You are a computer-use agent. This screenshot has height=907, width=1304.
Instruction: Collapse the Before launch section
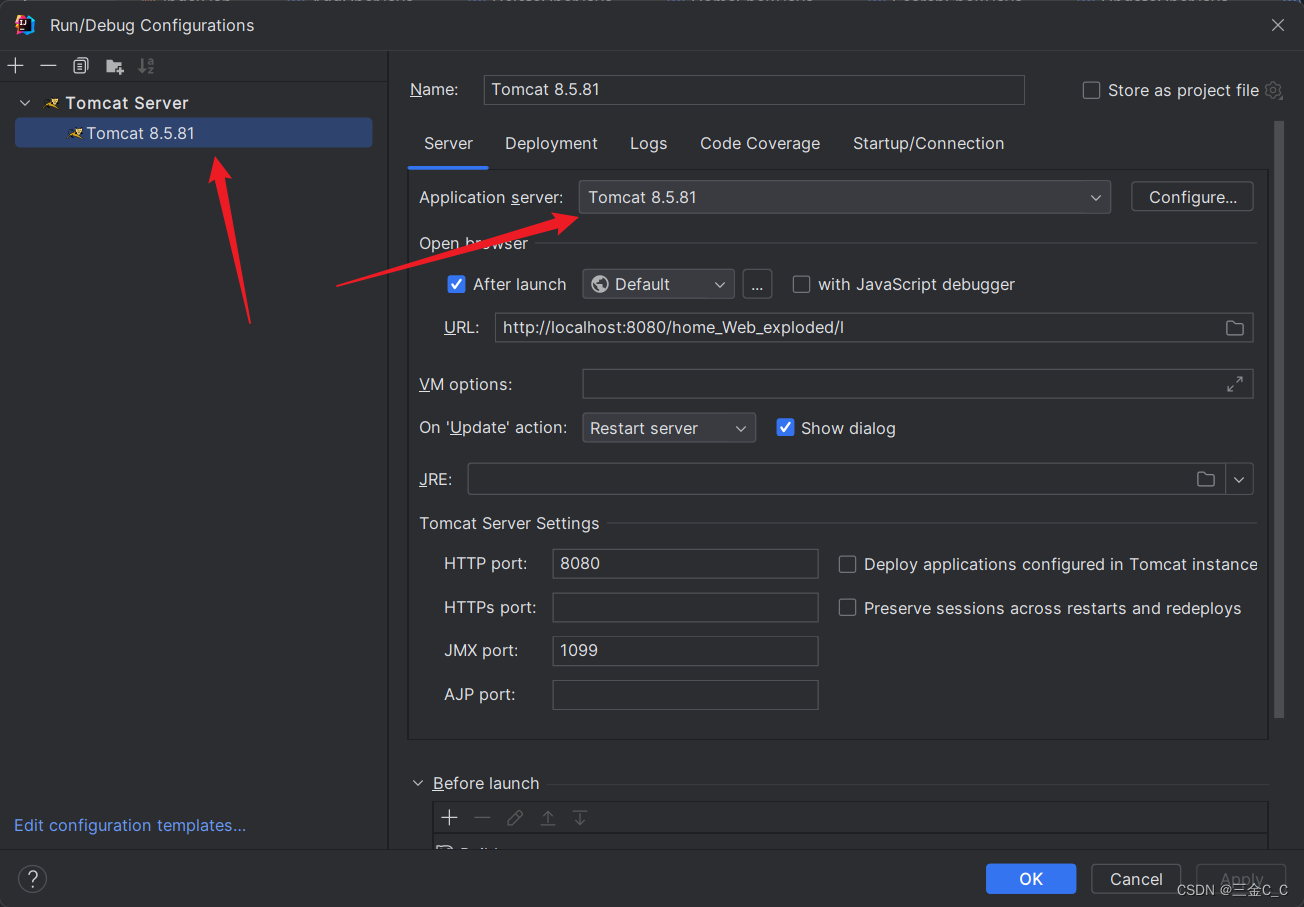click(x=418, y=783)
